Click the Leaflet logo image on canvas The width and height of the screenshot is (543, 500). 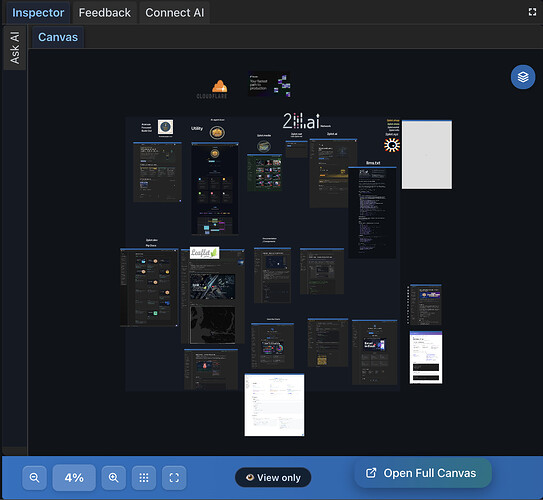point(204,253)
